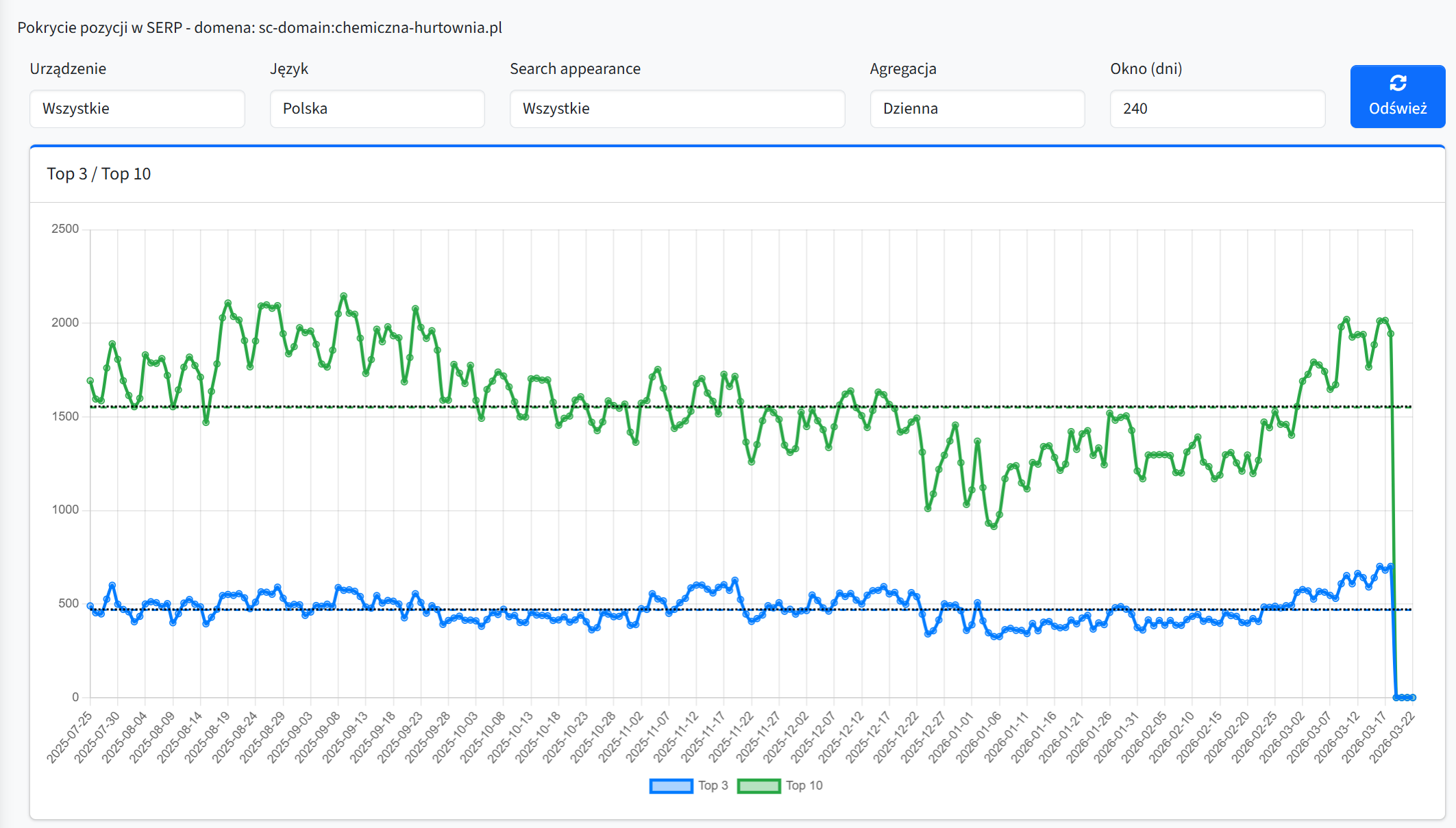Toggle Top 3 series via blue legend swatch
Screen dimensions: 1456x828
pos(671,786)
